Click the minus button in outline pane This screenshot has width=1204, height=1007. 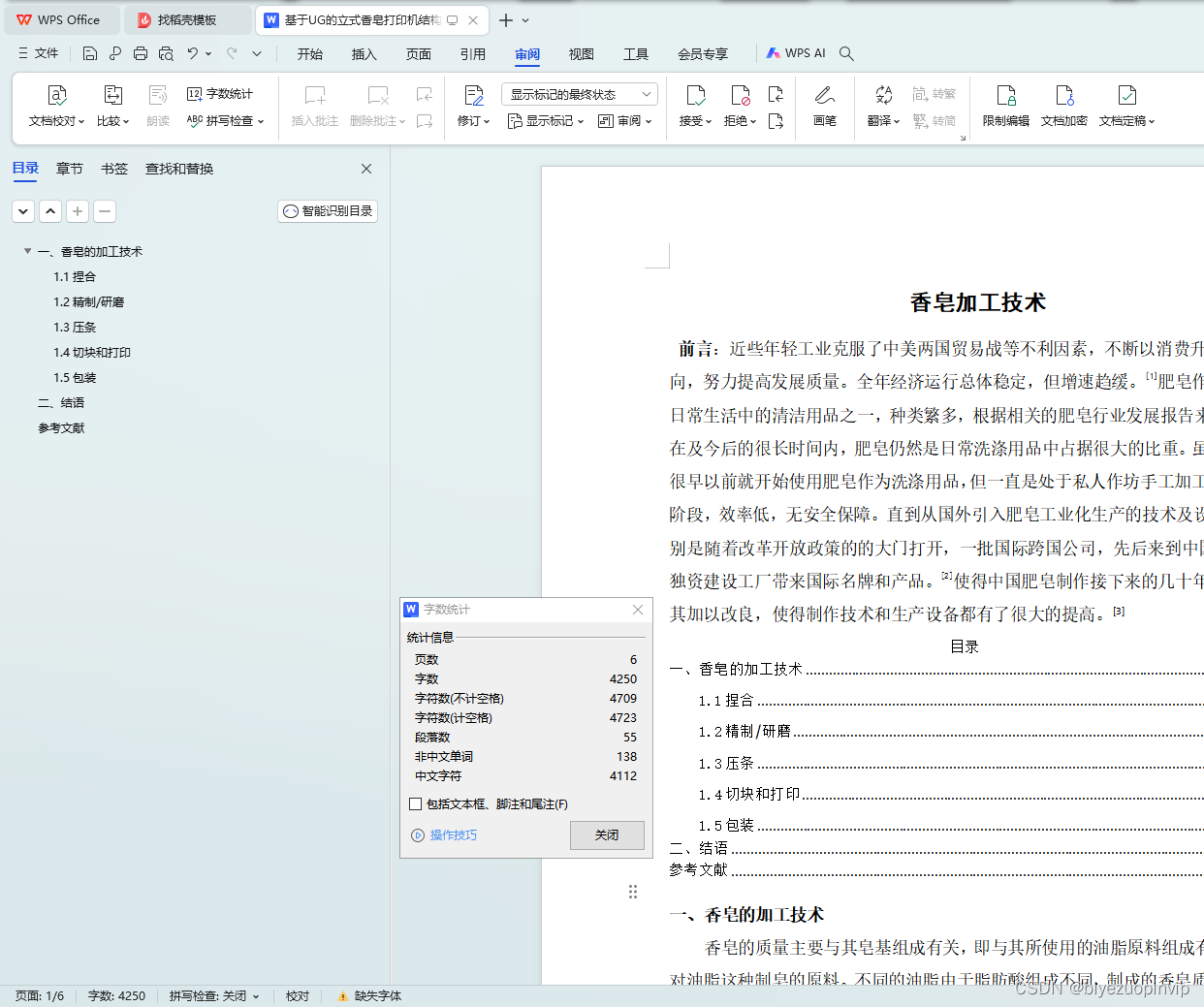click(x=105, y=210)
